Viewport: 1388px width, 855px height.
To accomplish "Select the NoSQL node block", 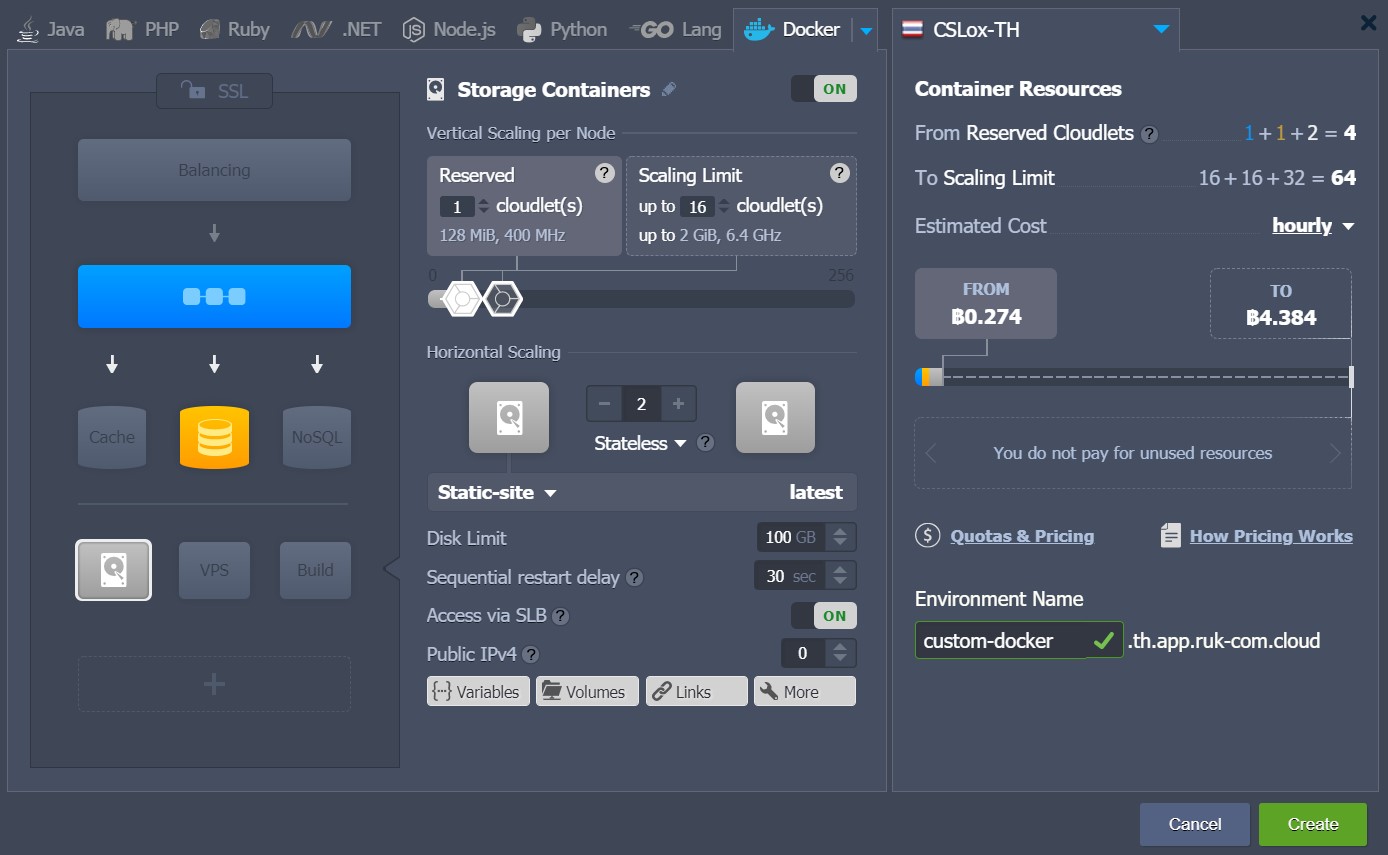I will pos(316,437).
